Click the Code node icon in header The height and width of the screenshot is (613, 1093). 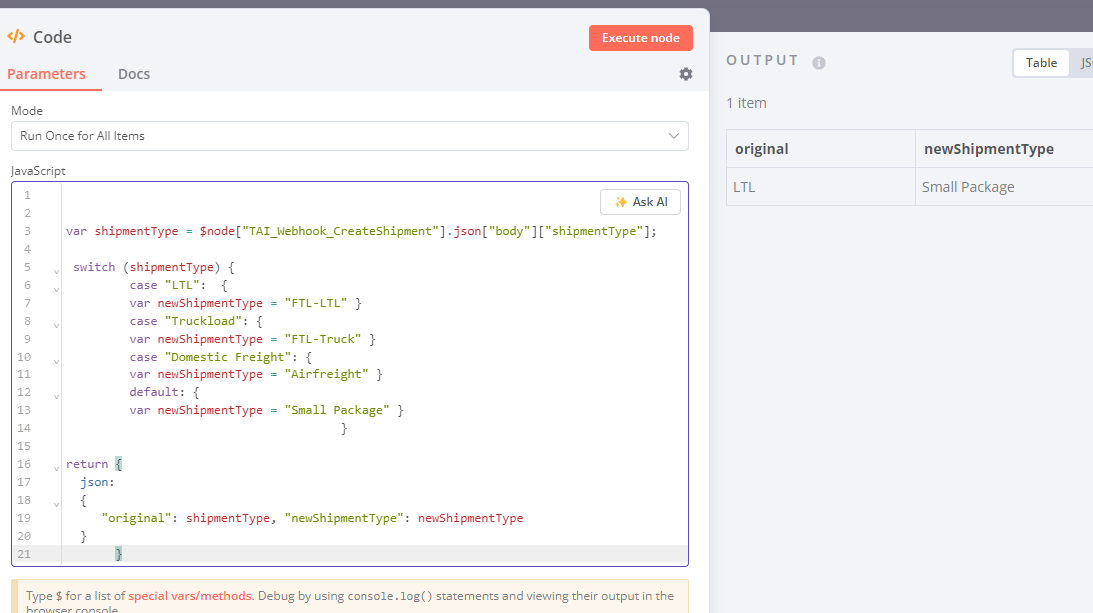16,37
